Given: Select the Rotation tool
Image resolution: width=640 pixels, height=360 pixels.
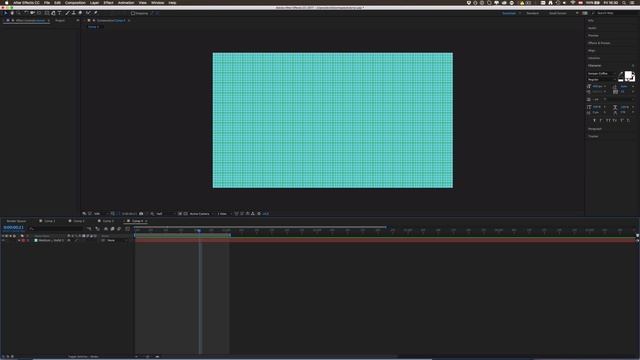Looking at the screenshot, I should coord(26,13).
